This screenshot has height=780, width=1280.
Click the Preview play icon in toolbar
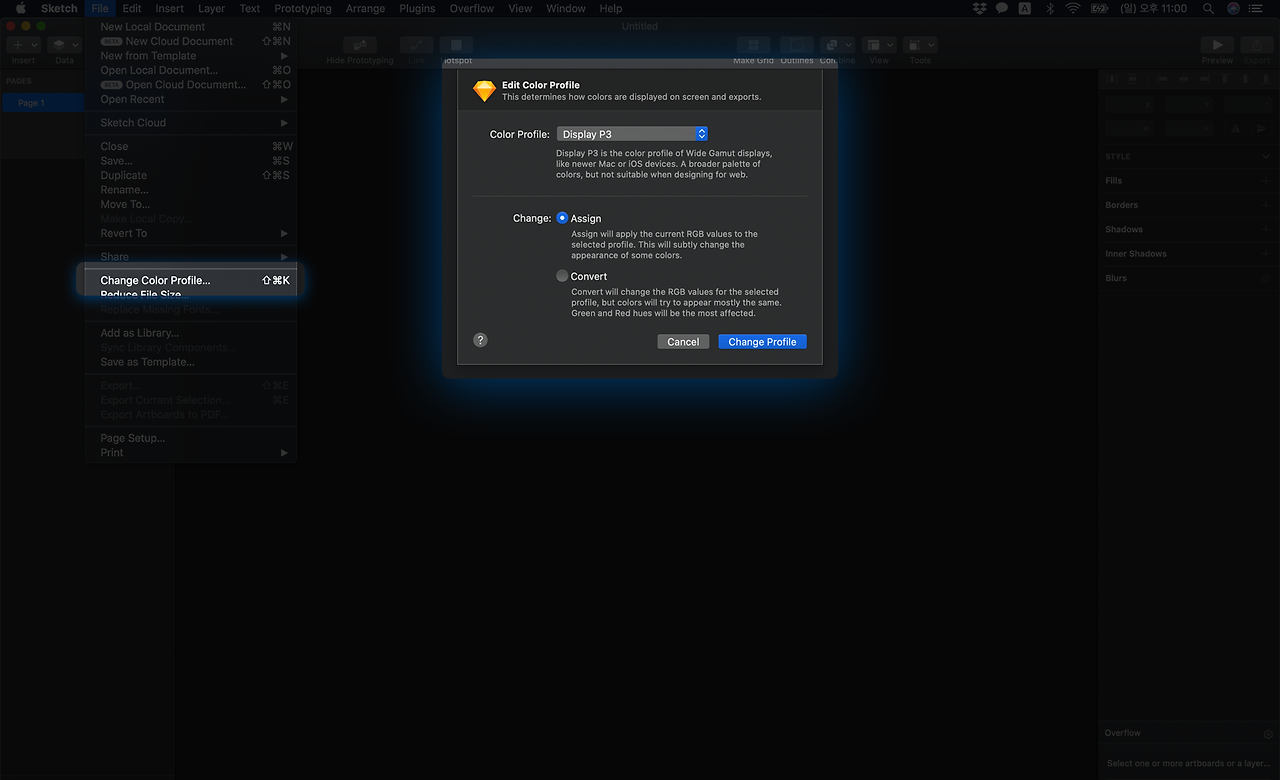(1217, 45)
